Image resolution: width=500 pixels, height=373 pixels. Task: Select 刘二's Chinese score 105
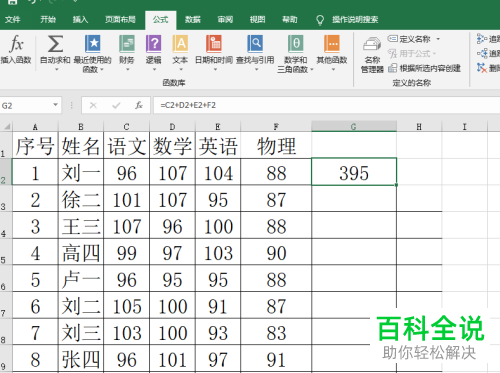pos(127,305)
